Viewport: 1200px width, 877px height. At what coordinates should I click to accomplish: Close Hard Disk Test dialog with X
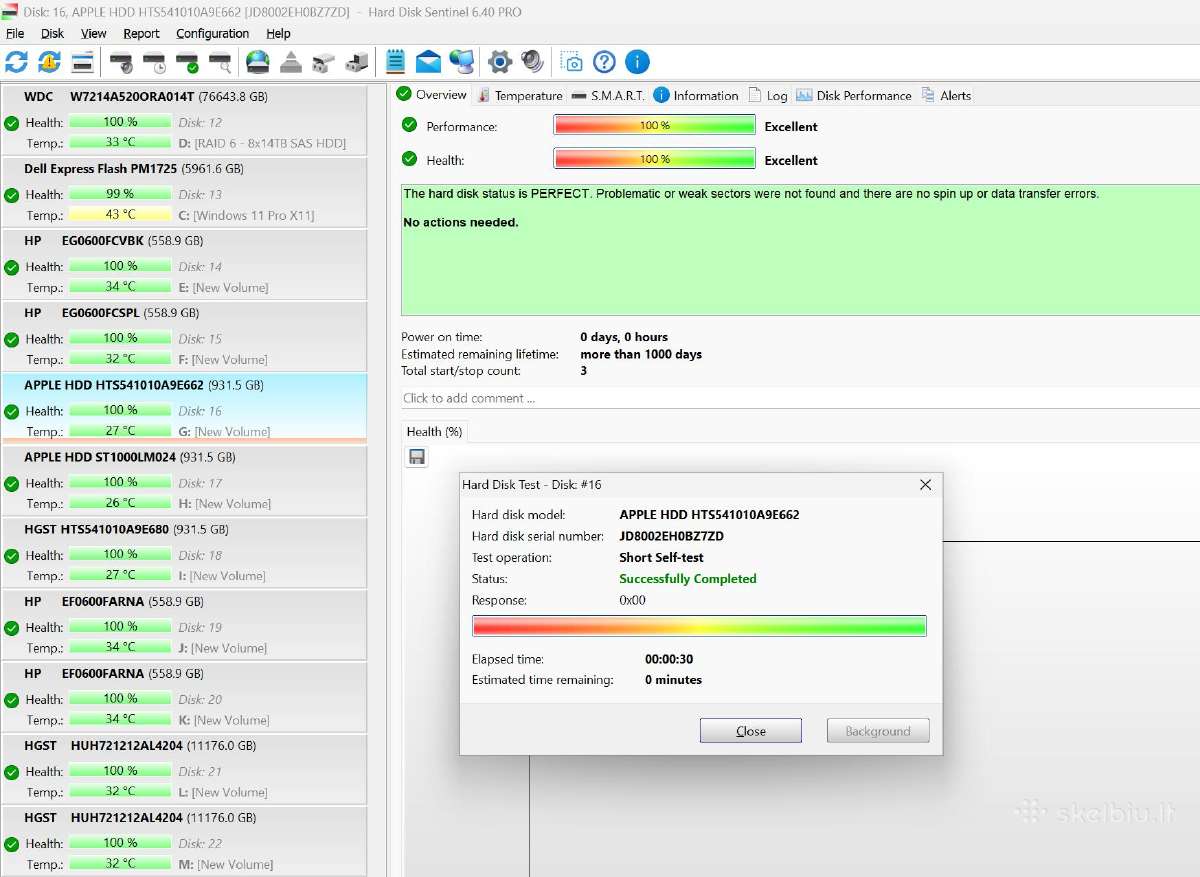(x=925, y=484)
